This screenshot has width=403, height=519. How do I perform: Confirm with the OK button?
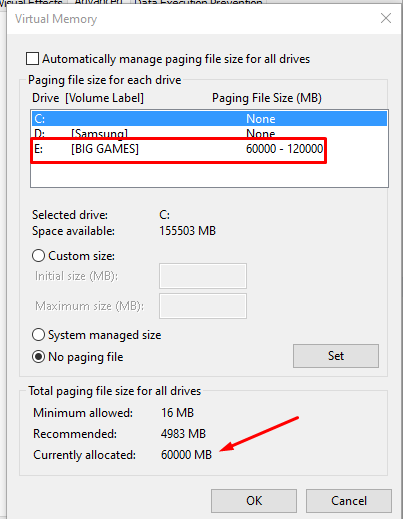click(254, 501)
